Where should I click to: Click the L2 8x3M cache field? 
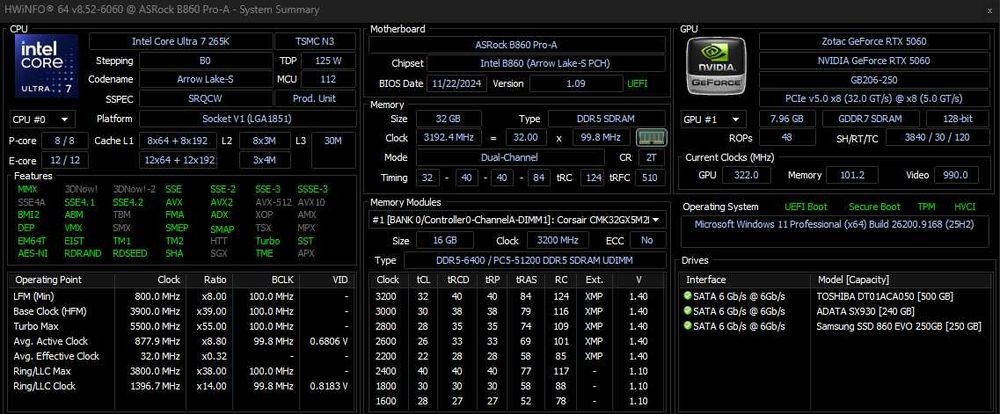[264, 141]
